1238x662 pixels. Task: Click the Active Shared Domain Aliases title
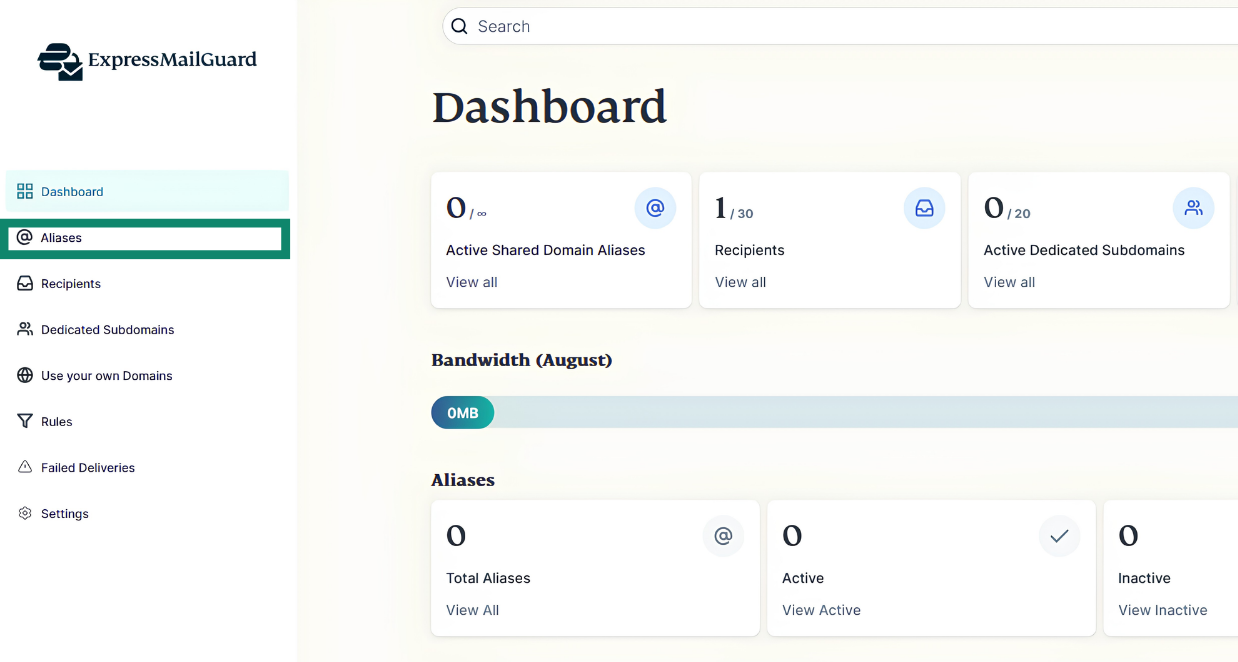tap(546, 250)
